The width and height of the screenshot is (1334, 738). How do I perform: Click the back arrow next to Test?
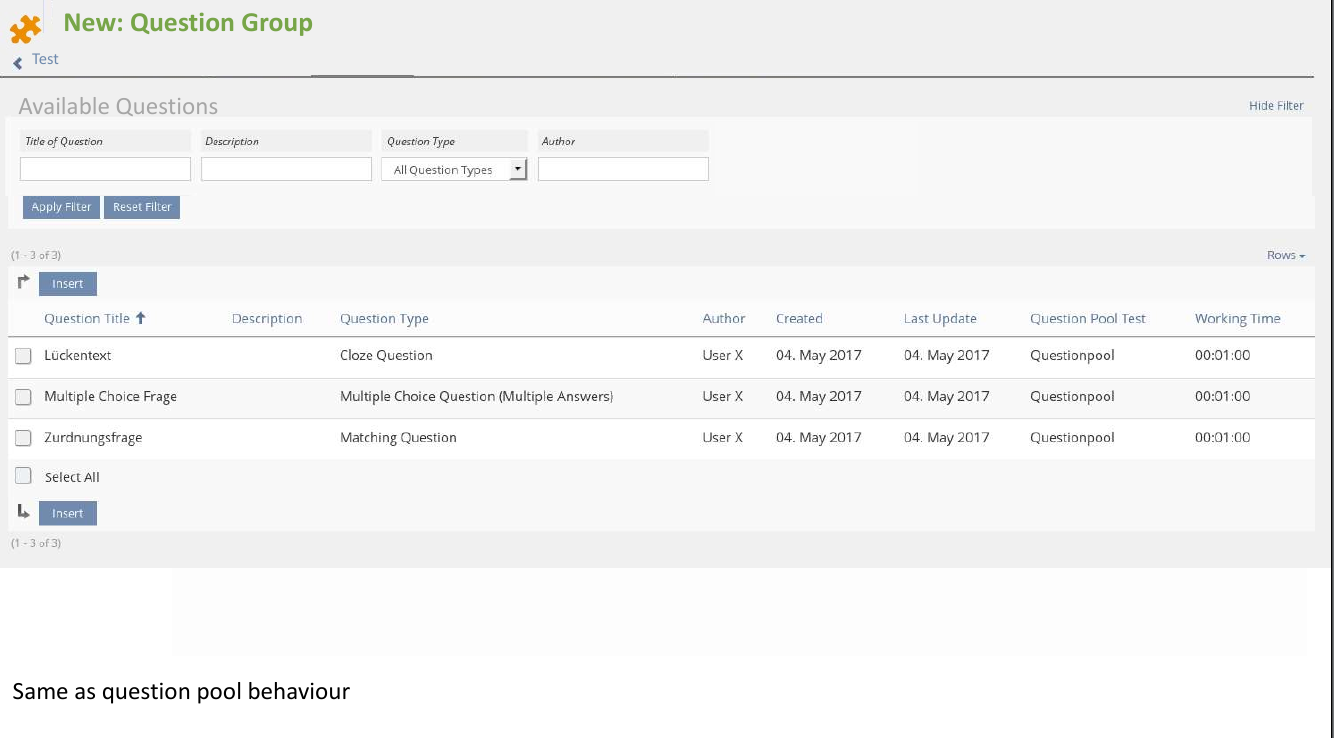pos(17,63)
